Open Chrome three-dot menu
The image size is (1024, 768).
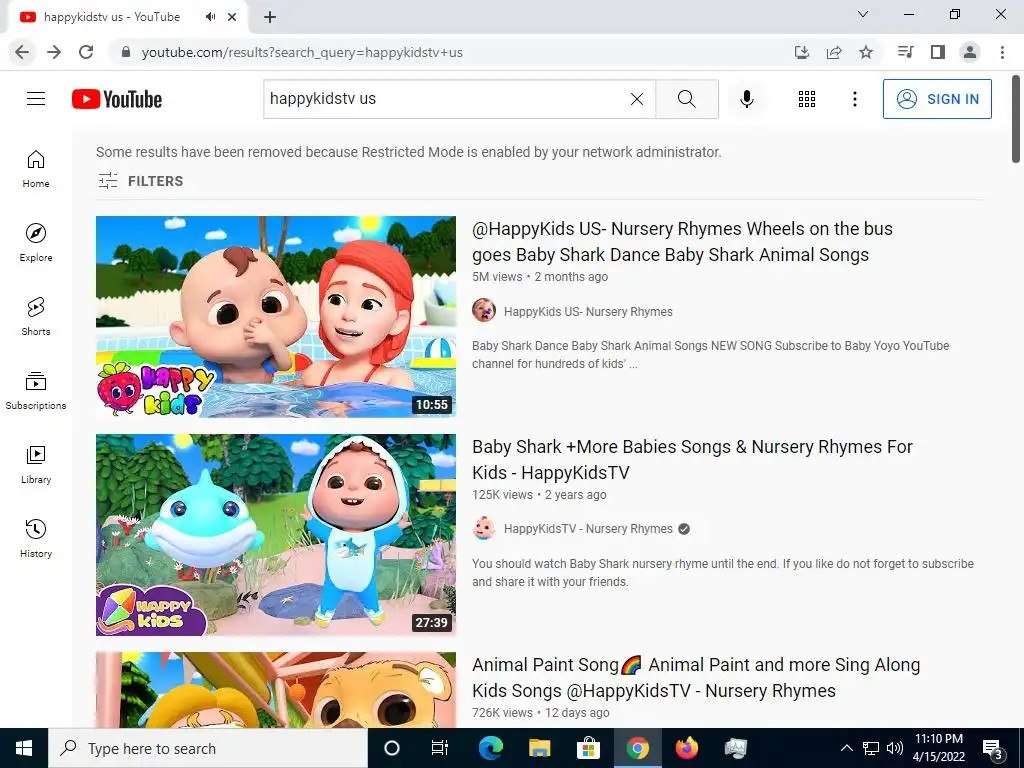pyautogui.click(x=1002, y=52)
